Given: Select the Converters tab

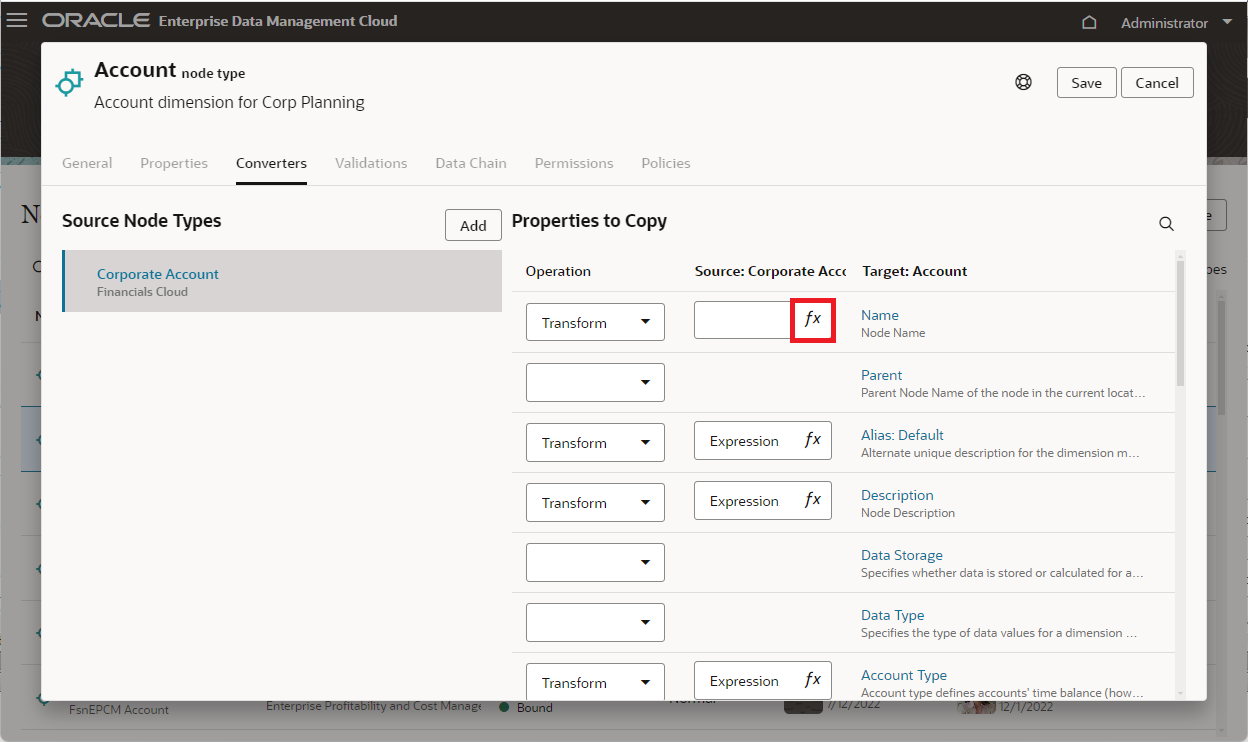Looking at the screenshot, I should pyautogui.click(x=271, y=163).
